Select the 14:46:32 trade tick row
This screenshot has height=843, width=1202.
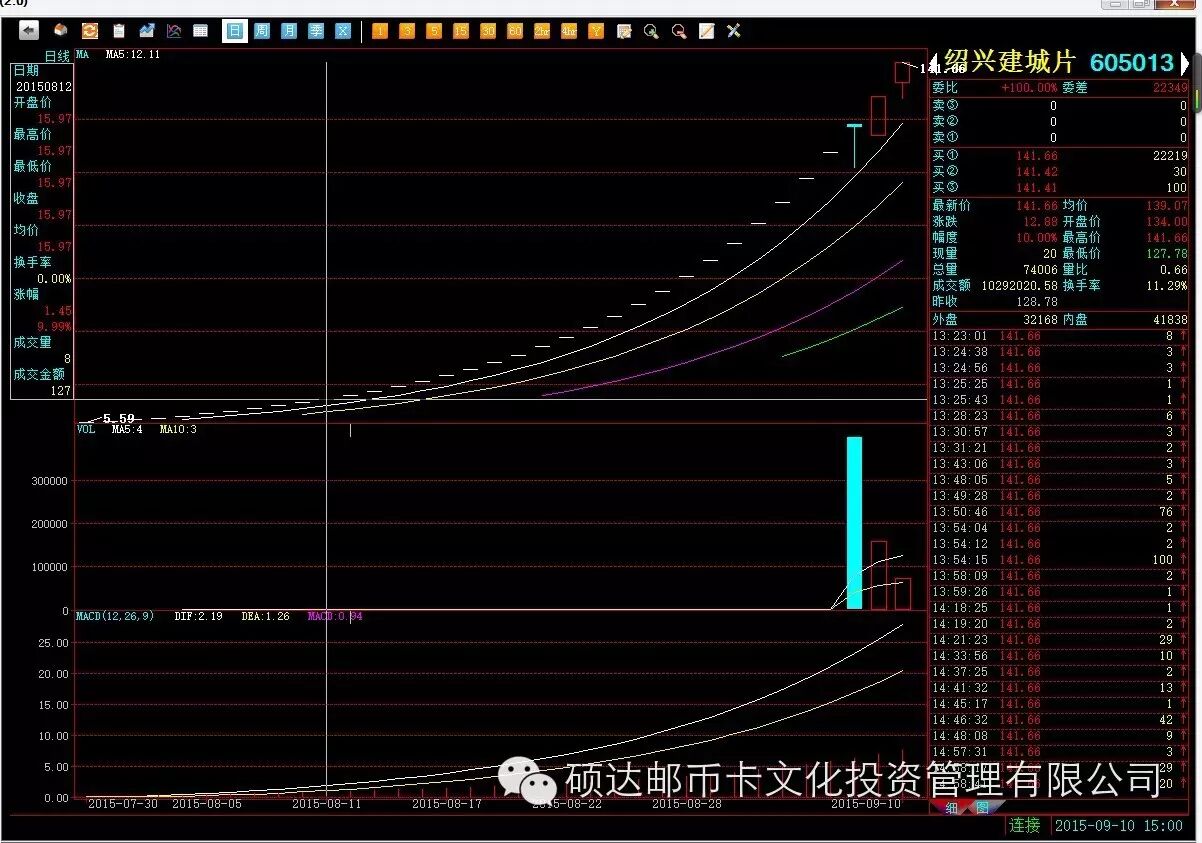pyautogui.click(x=1060, y=720)
